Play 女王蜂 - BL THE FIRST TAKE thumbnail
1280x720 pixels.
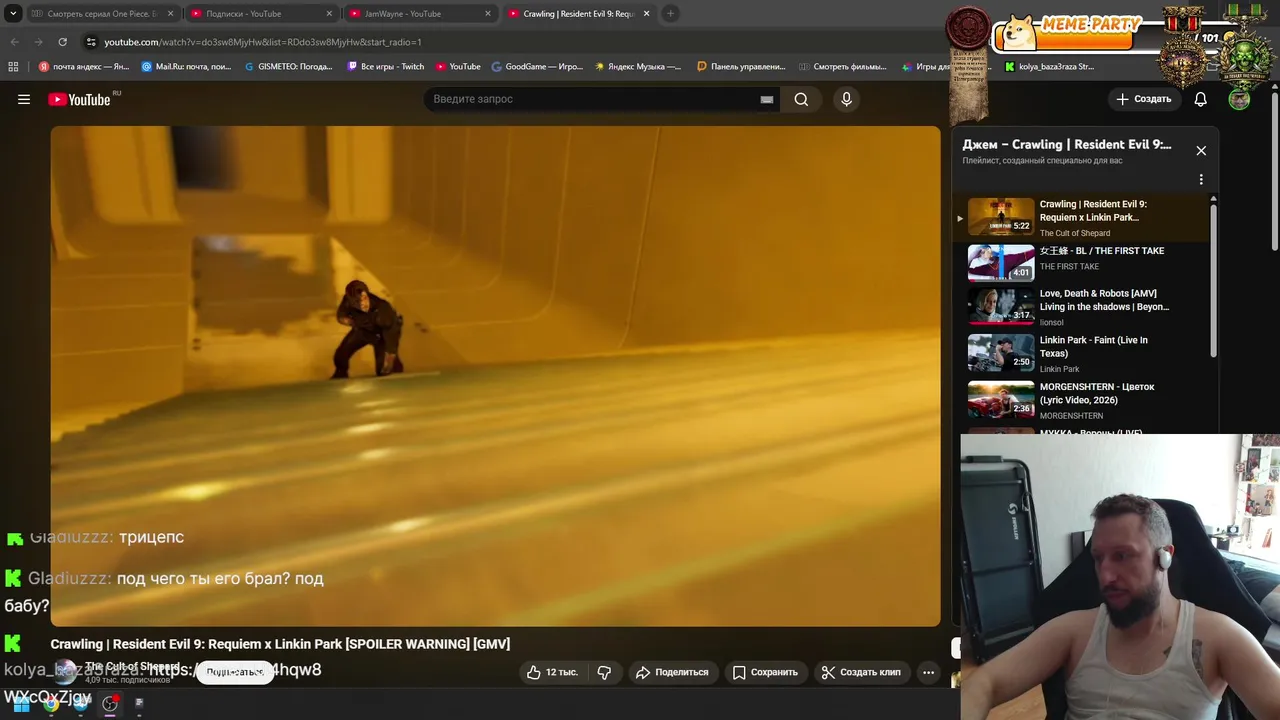tap(1001, 263)
